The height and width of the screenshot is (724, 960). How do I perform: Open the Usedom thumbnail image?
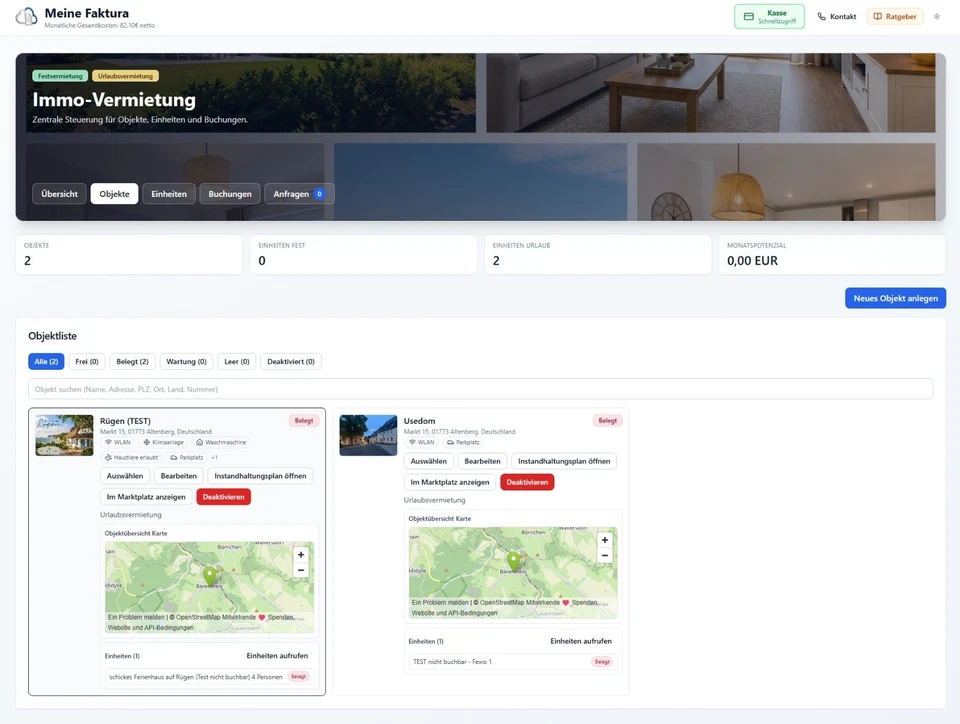tap(368, 436)
